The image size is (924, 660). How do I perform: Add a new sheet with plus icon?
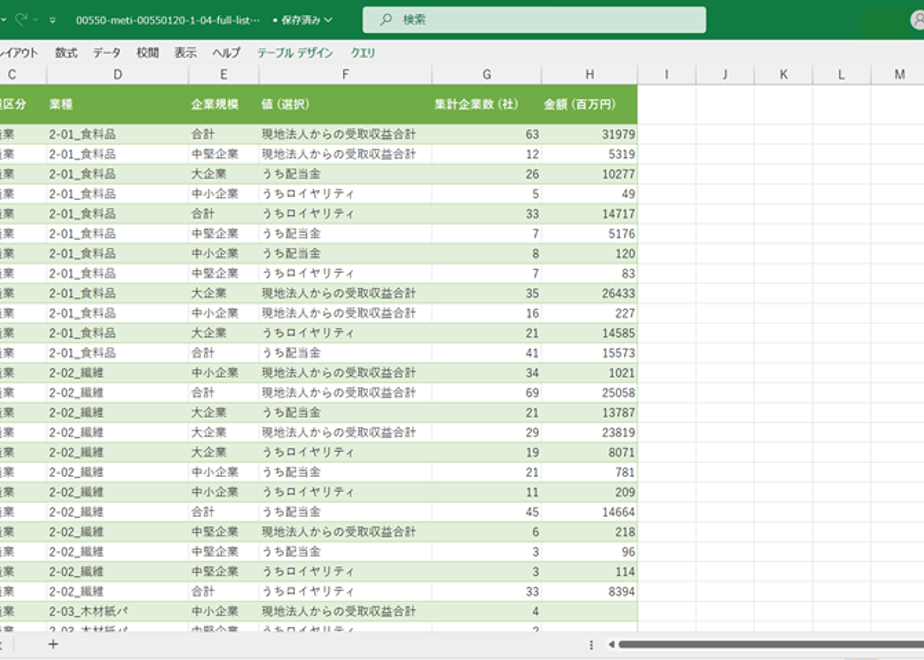coord(53,644)
